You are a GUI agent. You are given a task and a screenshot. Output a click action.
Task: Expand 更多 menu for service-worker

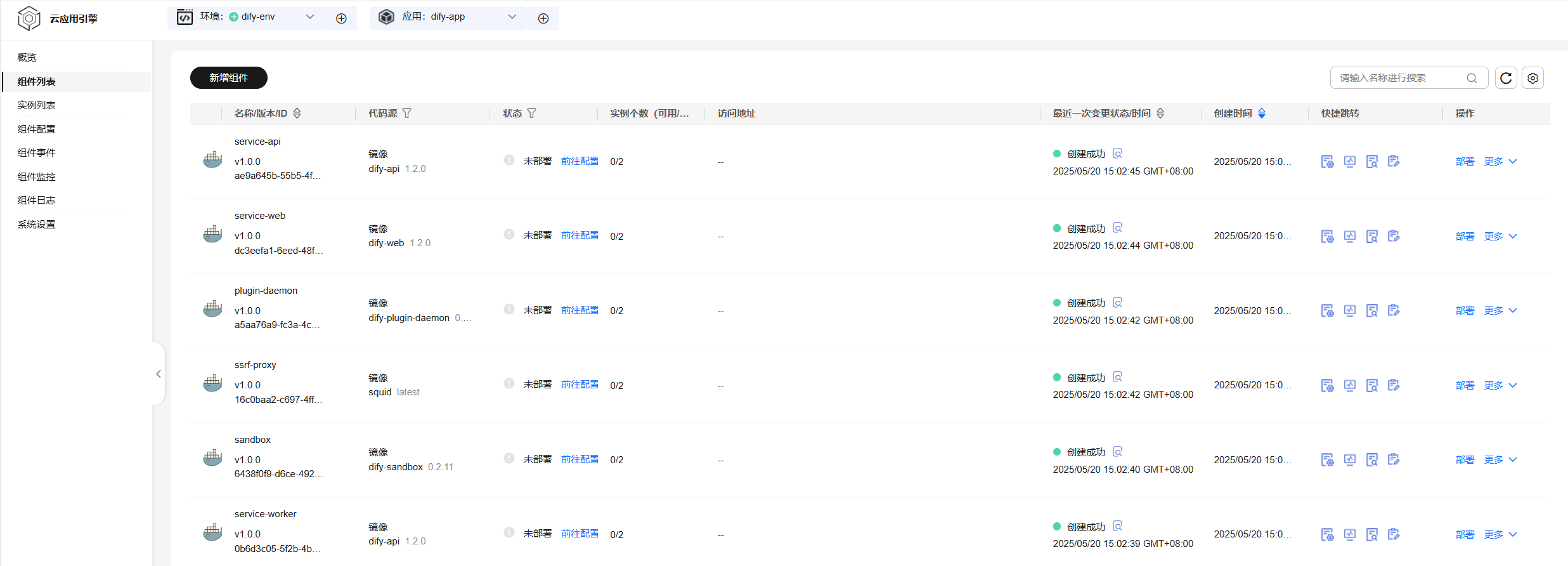pos(1500,534)
